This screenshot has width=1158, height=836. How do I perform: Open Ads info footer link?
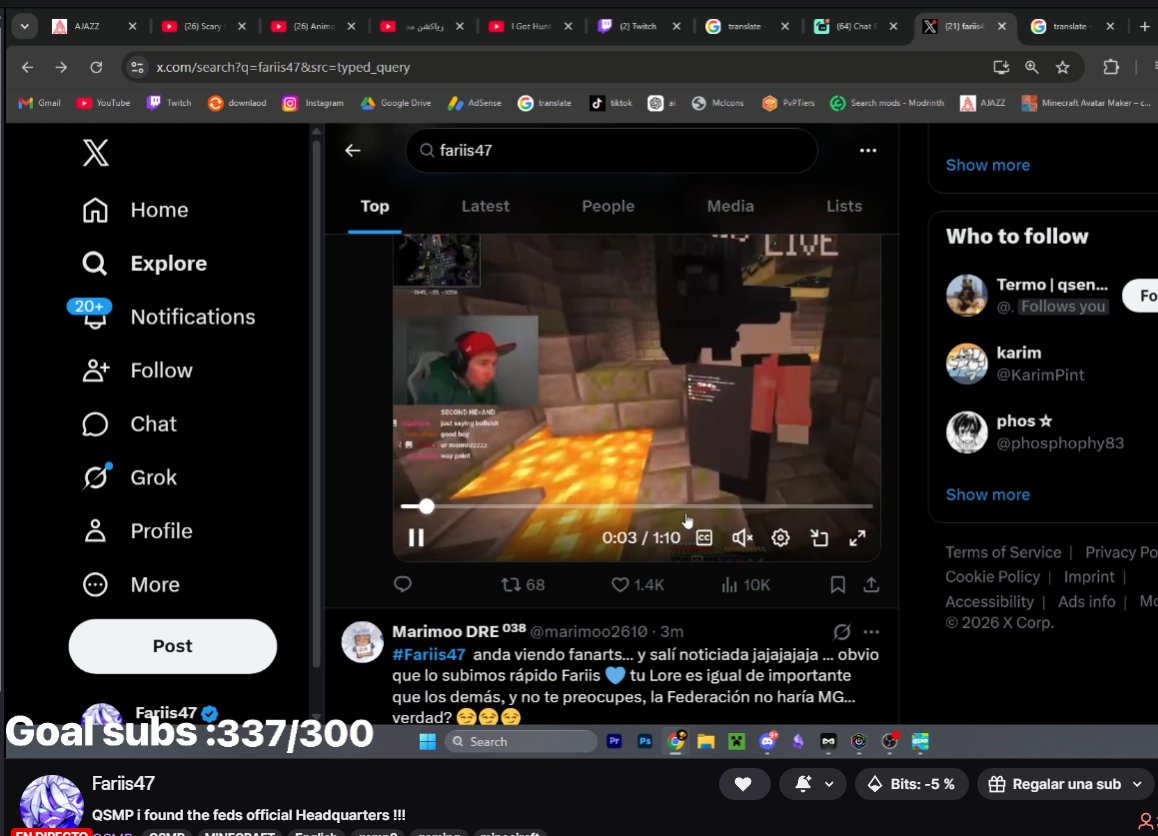click(1086, 602)
